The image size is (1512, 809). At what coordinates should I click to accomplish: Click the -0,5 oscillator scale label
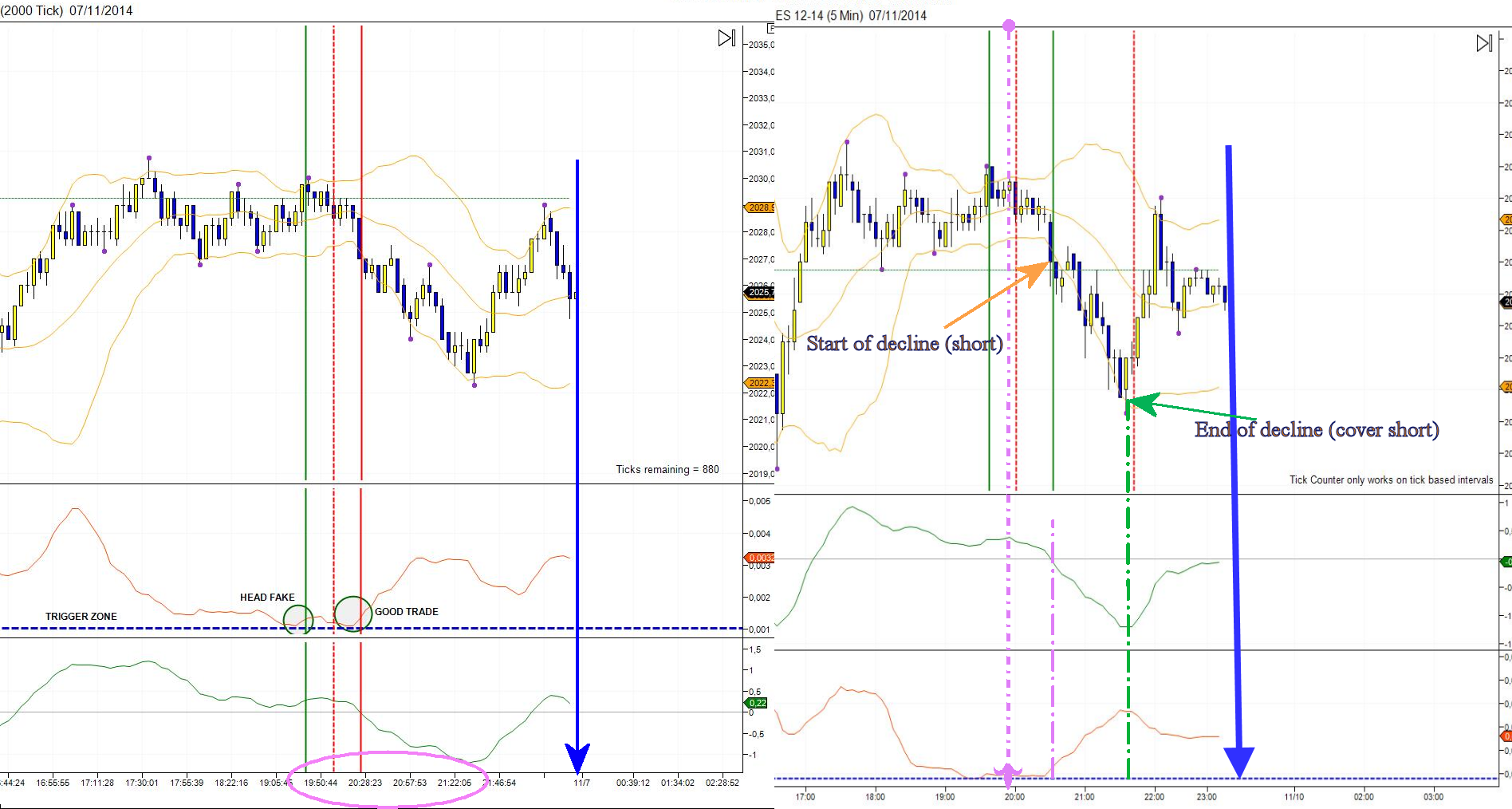757,734
